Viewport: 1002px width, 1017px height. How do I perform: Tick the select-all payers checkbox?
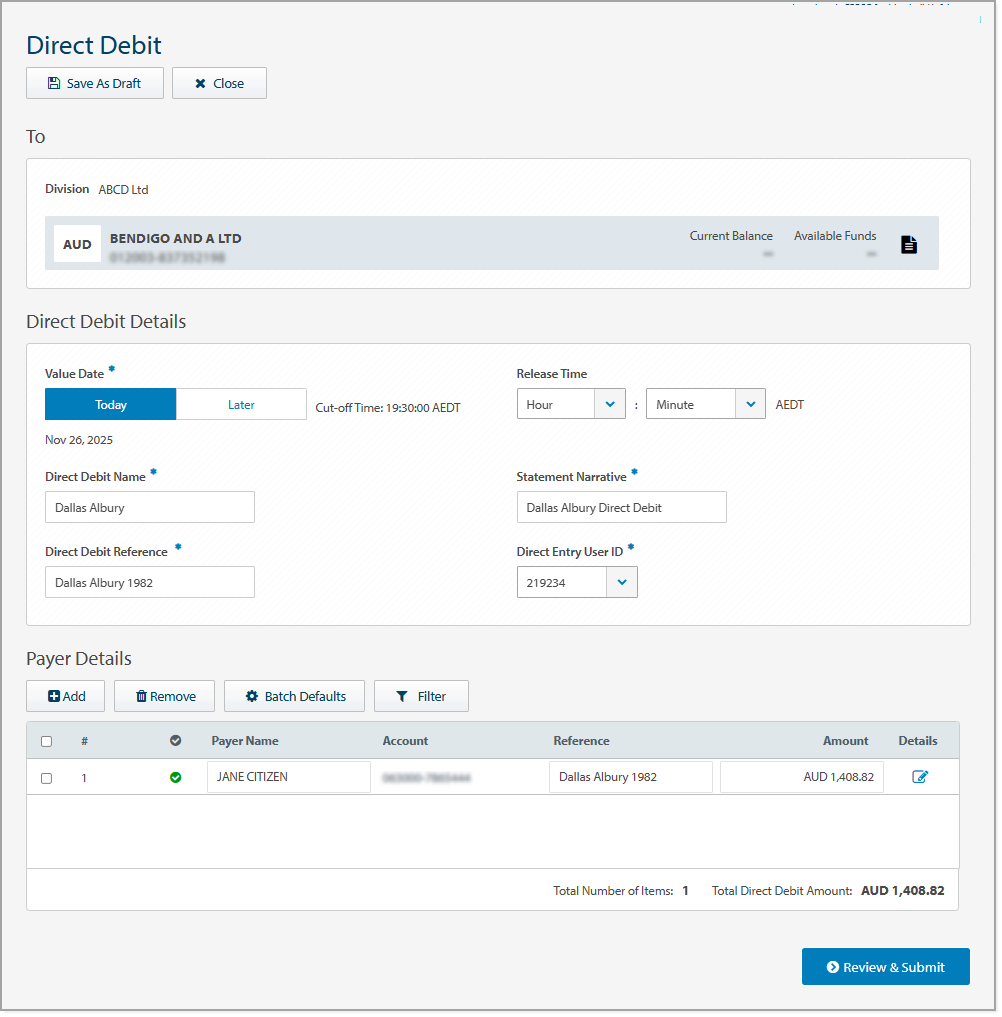coord(46,741)
